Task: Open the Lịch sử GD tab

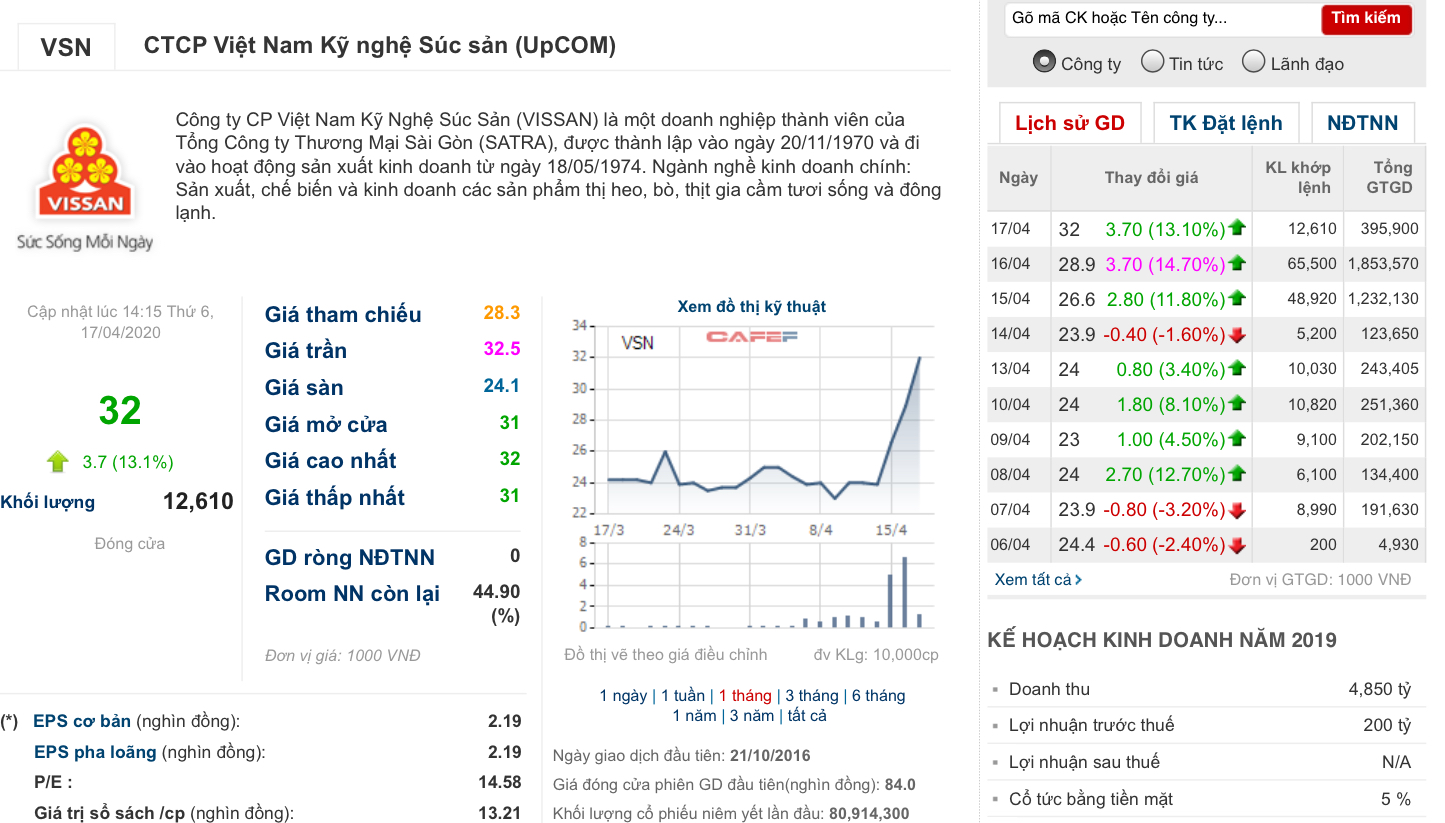Action: click(1070, 123)
